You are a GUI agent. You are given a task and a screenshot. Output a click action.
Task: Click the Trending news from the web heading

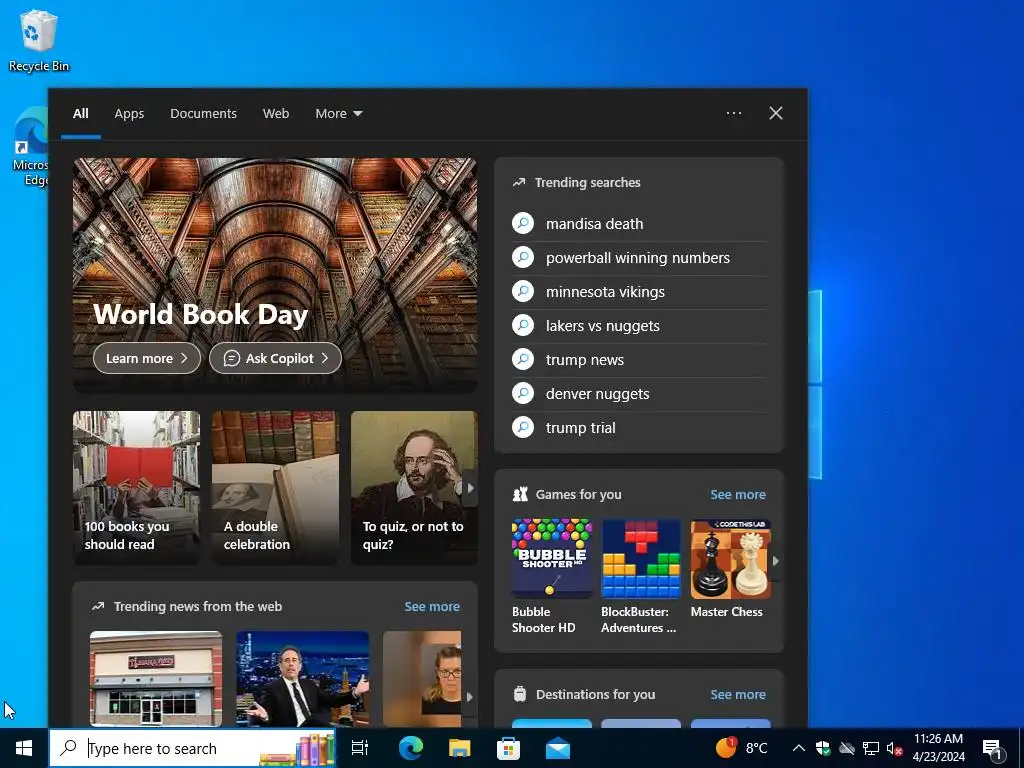tap(198, 606)
